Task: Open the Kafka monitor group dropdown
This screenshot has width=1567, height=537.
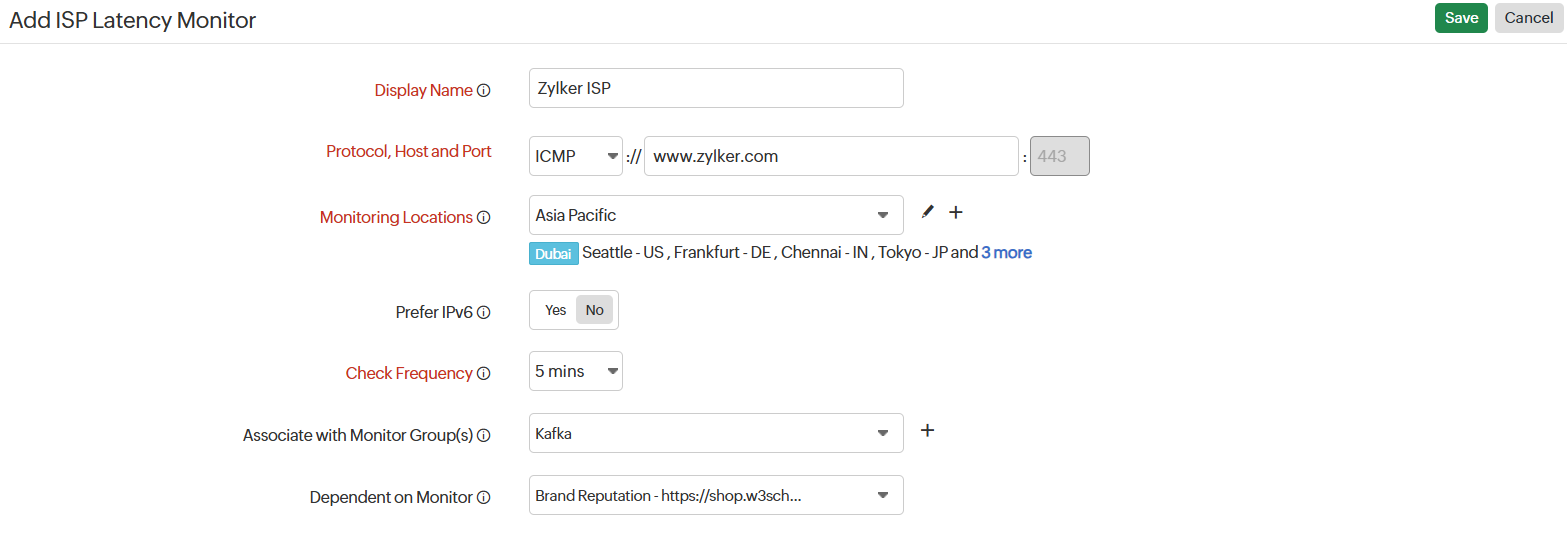Action: coord(715,434)
